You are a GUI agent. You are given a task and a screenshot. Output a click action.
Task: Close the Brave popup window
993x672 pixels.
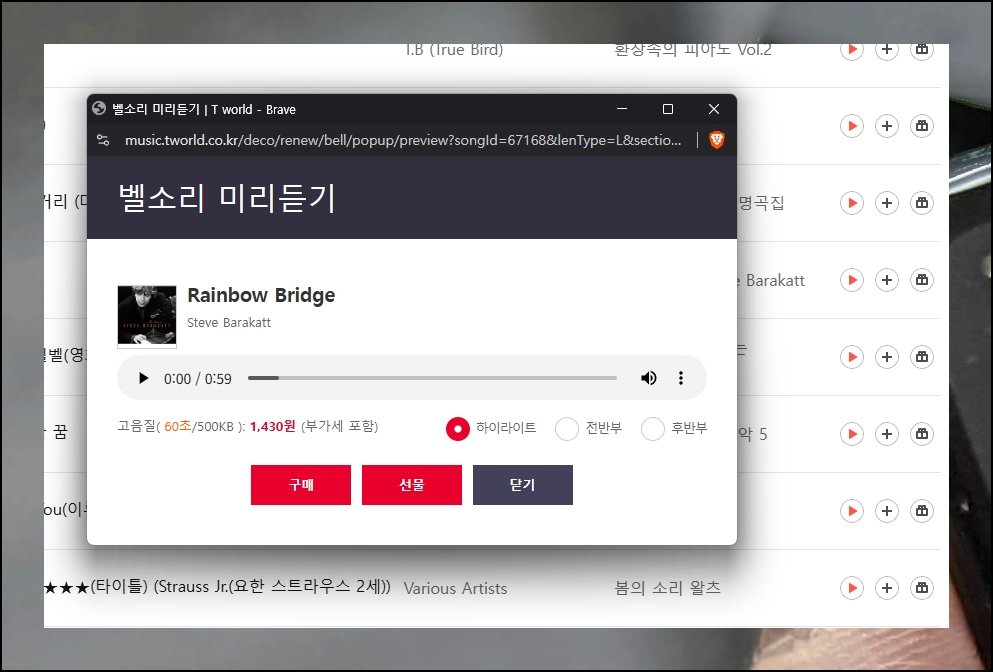714,109
